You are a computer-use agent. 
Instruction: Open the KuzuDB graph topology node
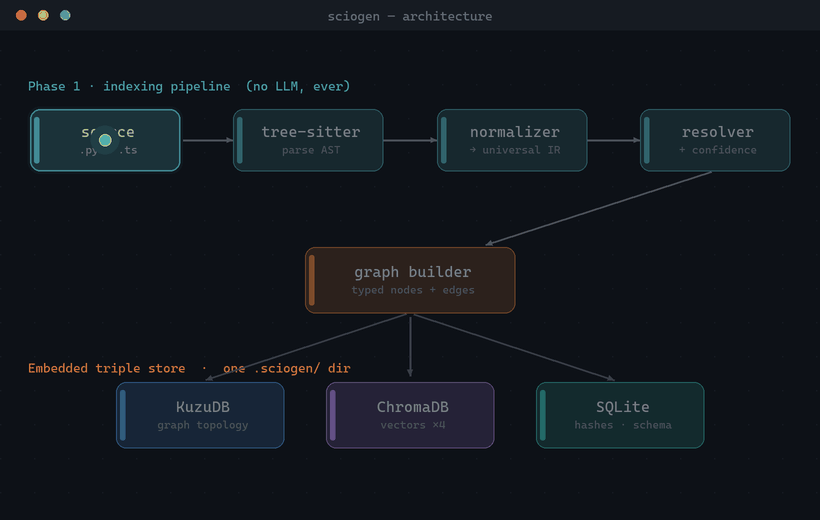(x=200, y=415)
